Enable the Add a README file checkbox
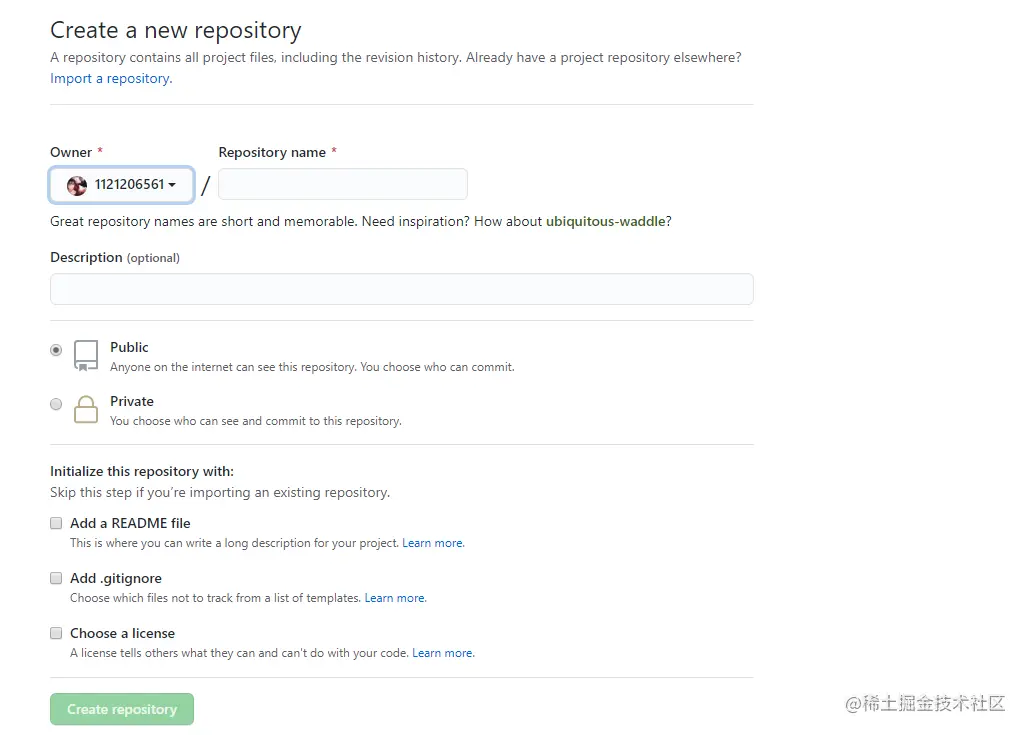This screenshot has height=735, width=1027. click(x=56, y=523)
